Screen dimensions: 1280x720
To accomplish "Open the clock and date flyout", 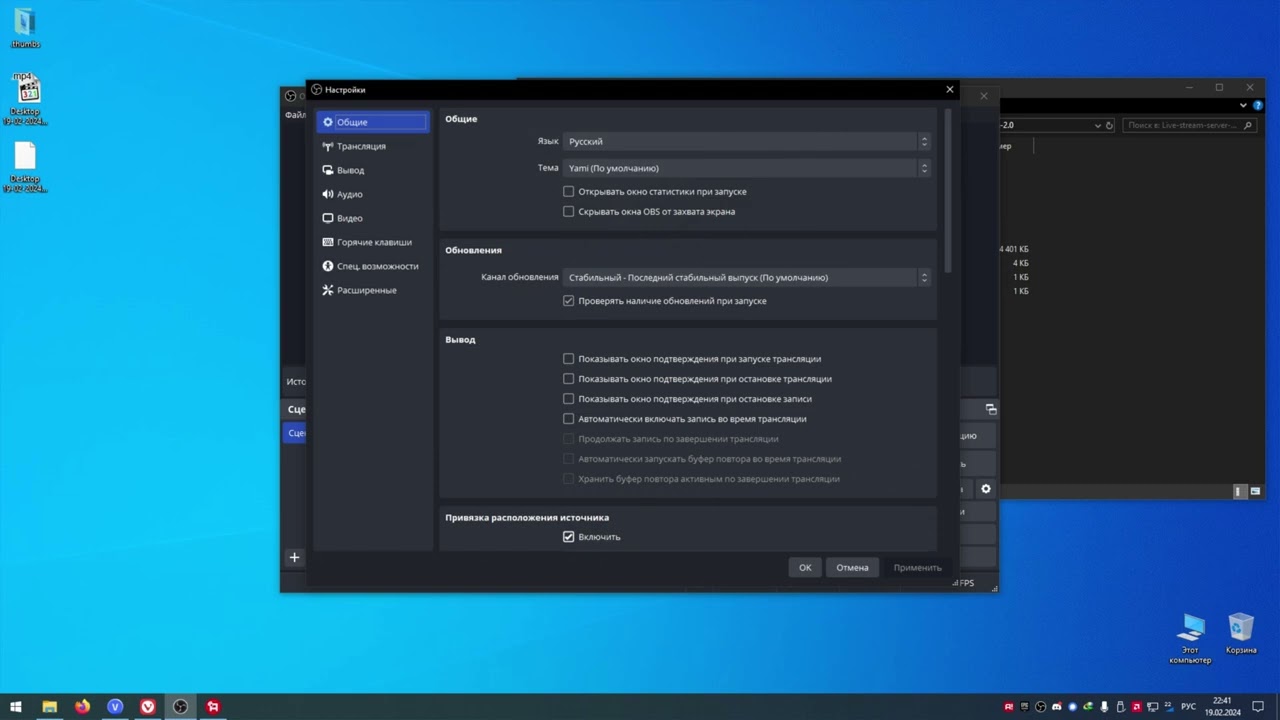I will (1222, 707).
